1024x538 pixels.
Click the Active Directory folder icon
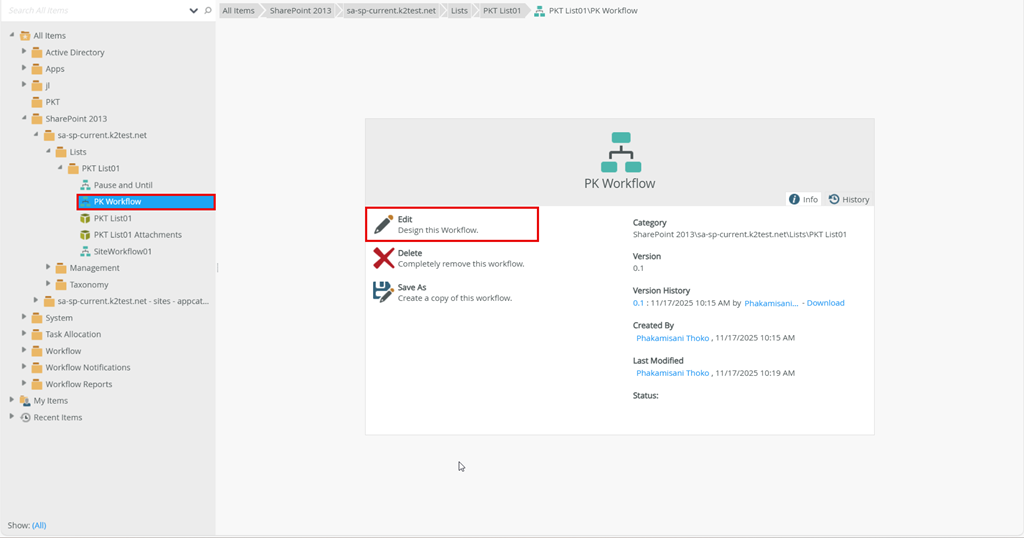(x=37, y=52)
